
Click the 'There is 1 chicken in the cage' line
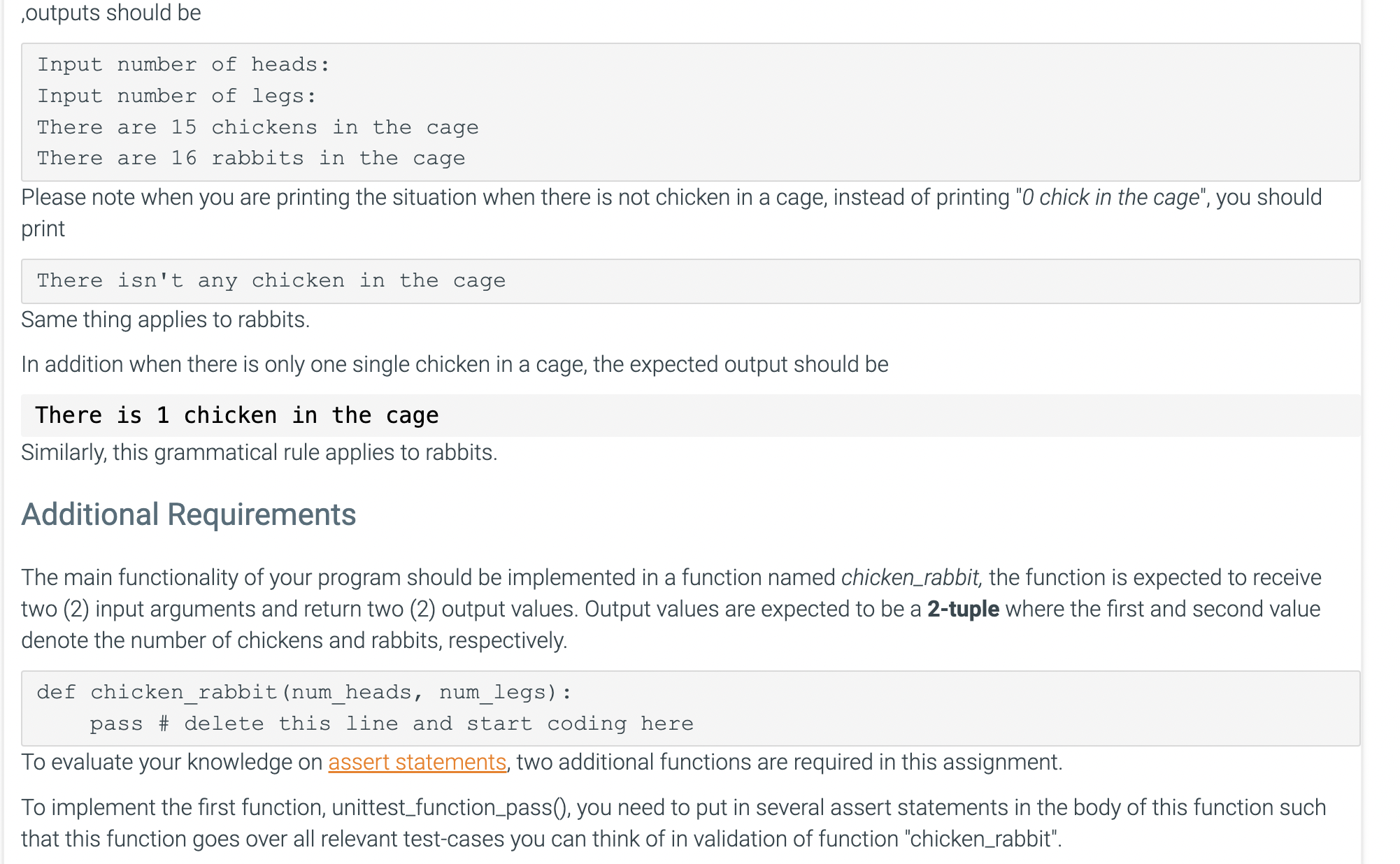236,415
